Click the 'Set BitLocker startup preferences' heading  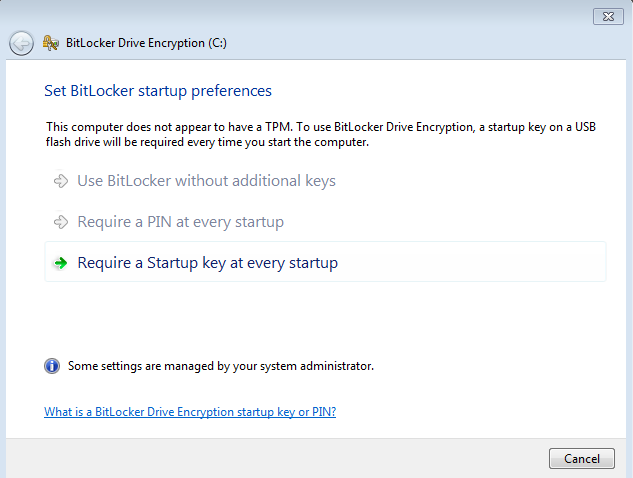[158, 91]
